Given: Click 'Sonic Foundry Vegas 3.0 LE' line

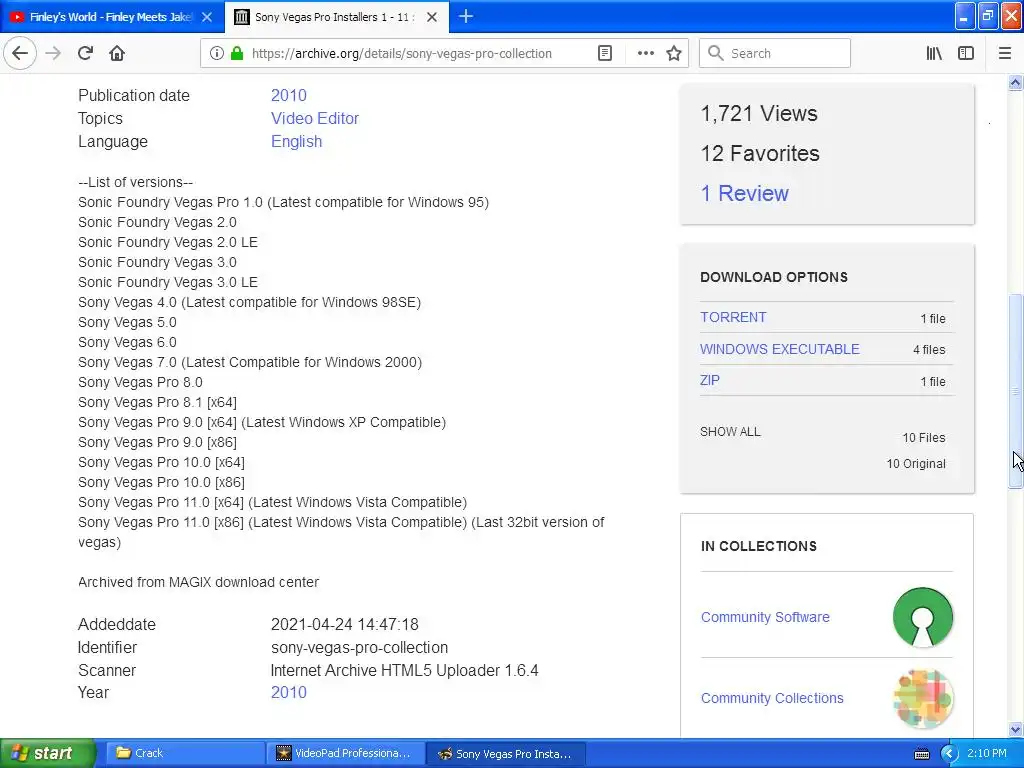Looking at the screenshot, I should pyautogui.click(x=168, y=282).
